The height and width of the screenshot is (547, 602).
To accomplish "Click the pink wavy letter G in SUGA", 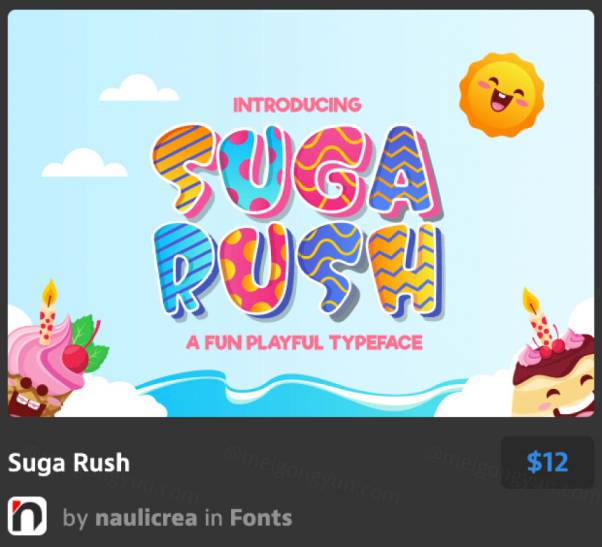I will [329, 169].
